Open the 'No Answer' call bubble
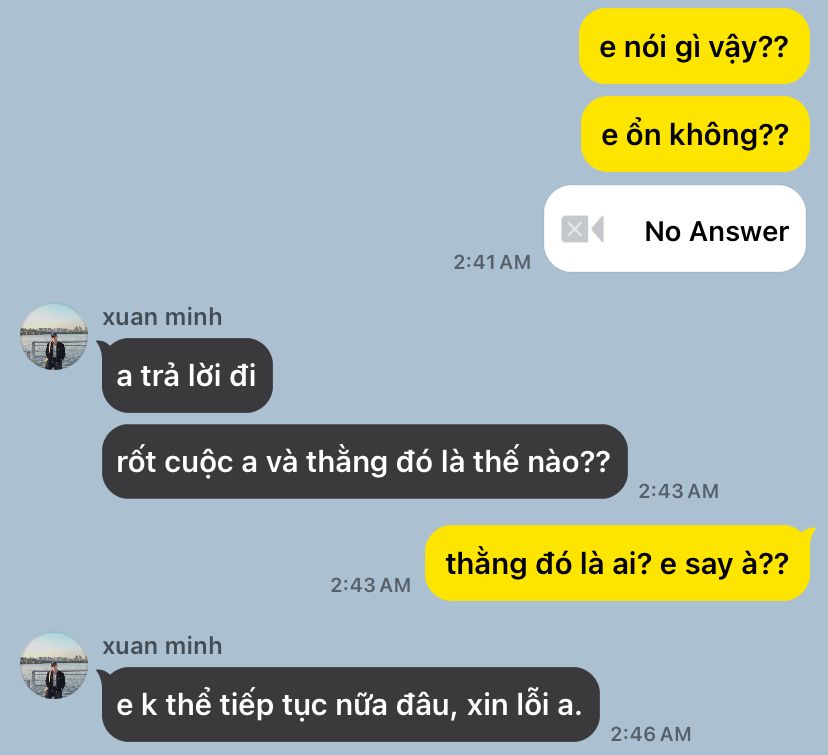This screenshot has width=828, height=755. click(x=675, y=229)
